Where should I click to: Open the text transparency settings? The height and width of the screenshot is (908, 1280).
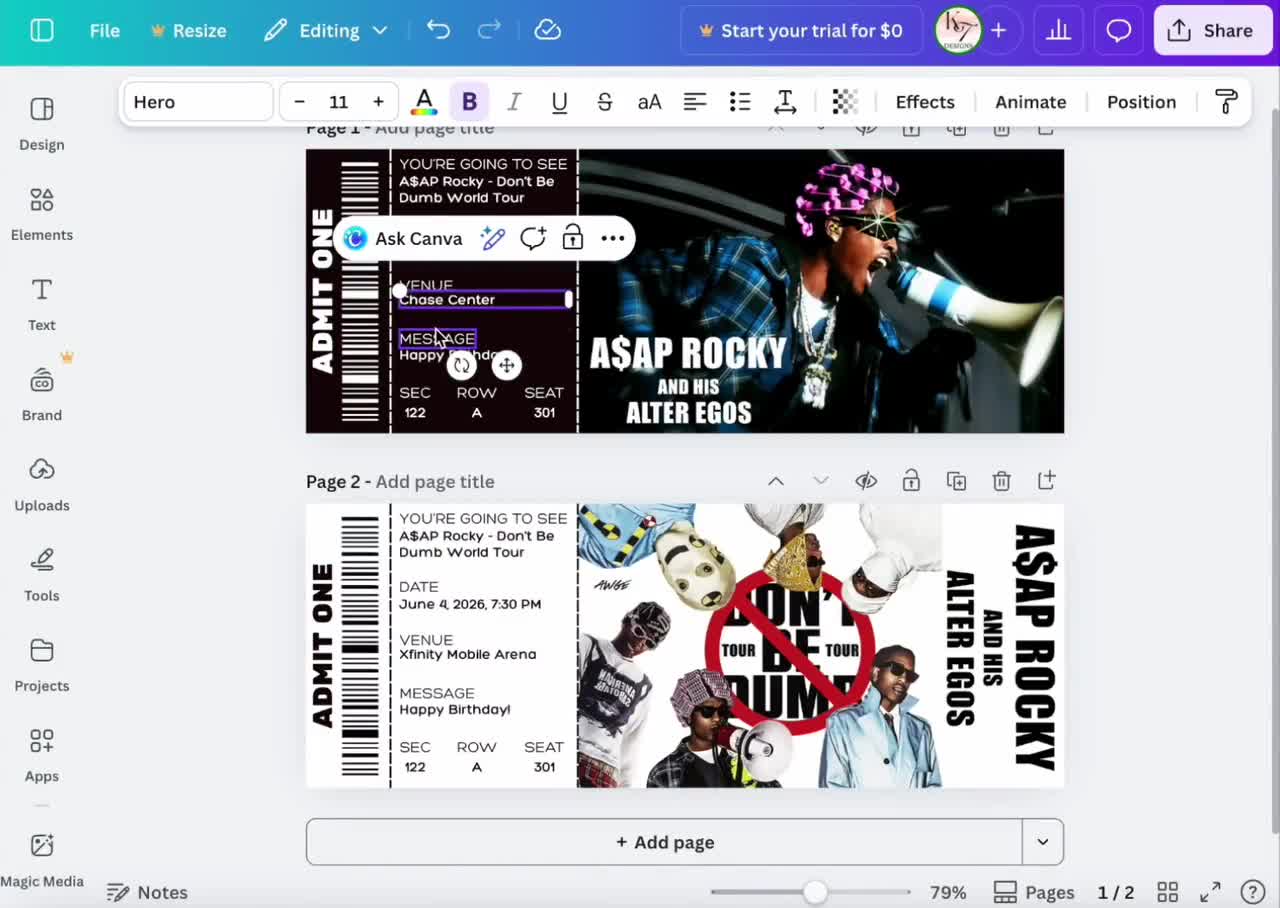coord(845,101)
